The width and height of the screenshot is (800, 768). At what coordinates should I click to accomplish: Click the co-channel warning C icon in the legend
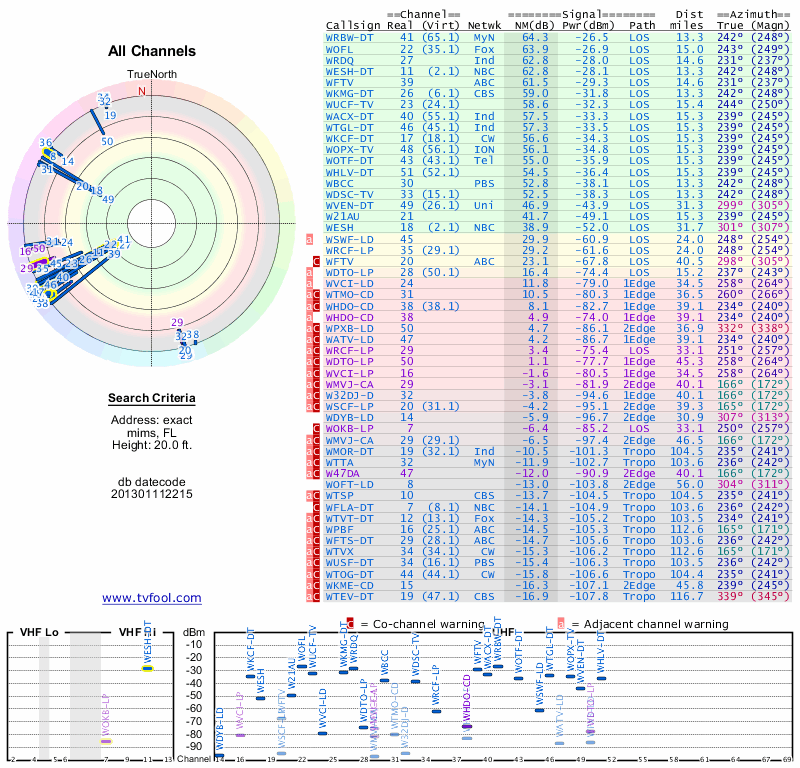point(350,623)
